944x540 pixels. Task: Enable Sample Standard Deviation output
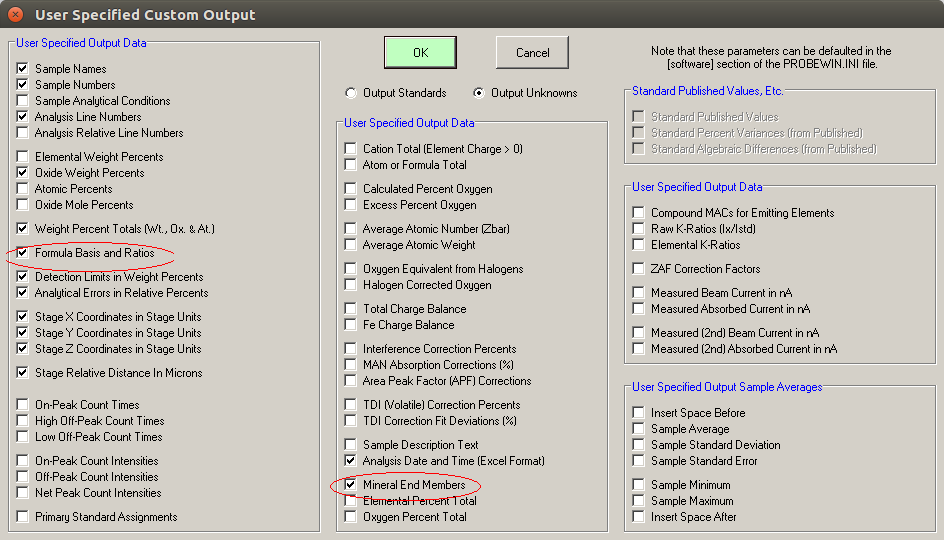[639, 445]
